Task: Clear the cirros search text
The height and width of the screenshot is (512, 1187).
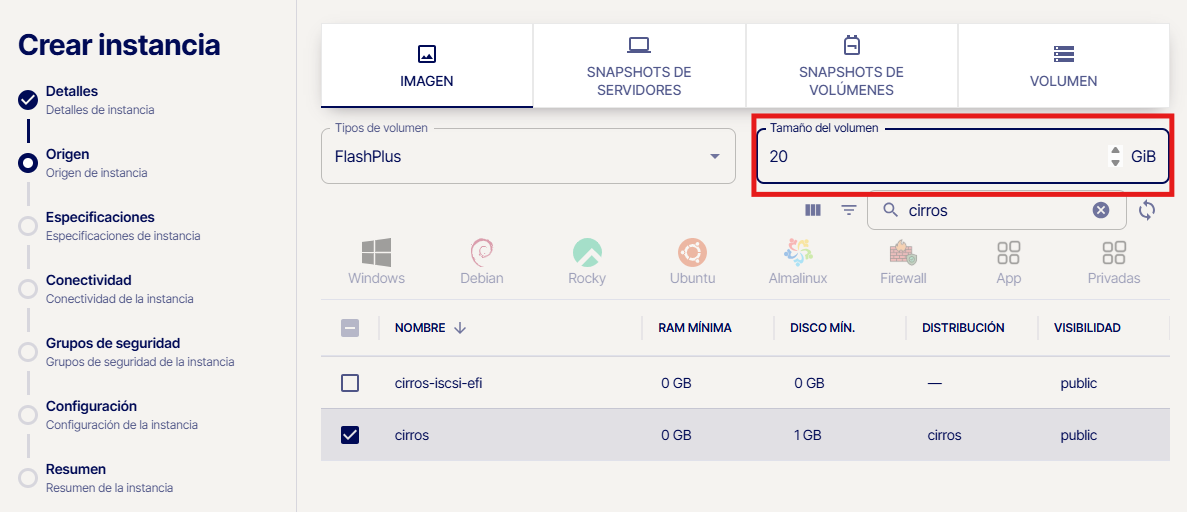Action: (1100, 210)
